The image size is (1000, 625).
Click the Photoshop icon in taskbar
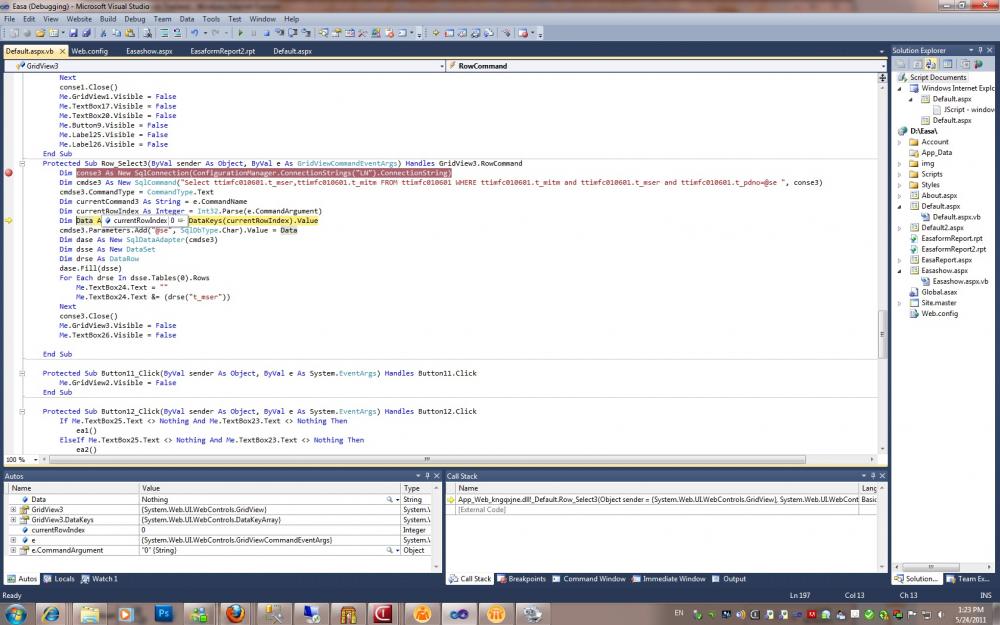164,613
